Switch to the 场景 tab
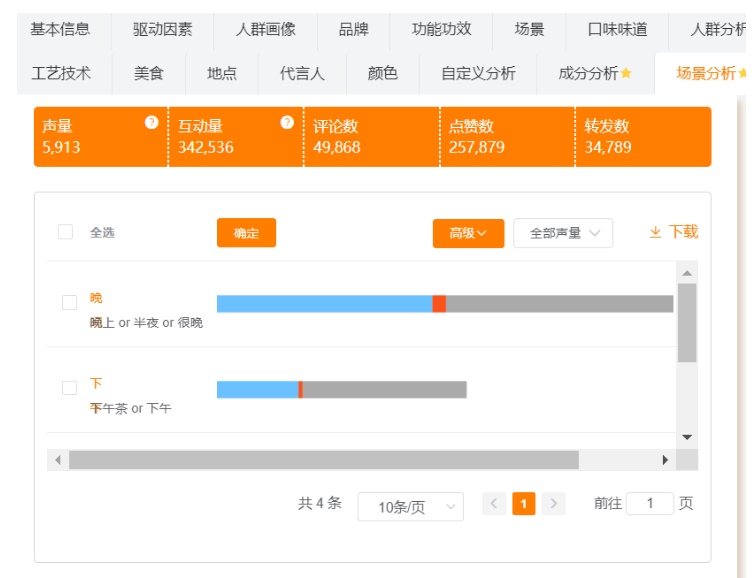The width and height of the screenshot is (755, 578). tap(529, 29)
